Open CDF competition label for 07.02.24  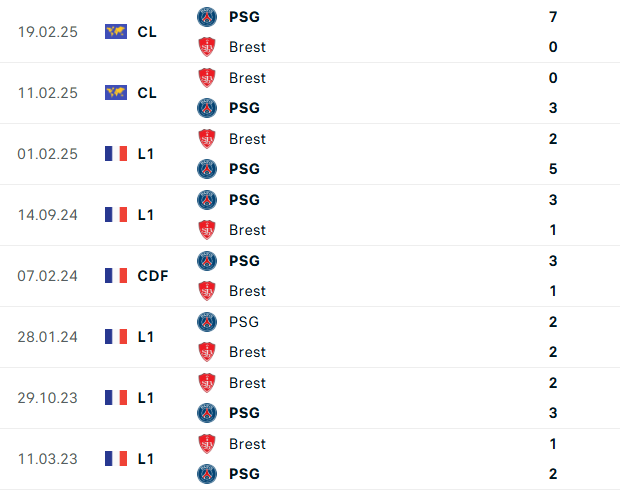[x=153, y=275]
